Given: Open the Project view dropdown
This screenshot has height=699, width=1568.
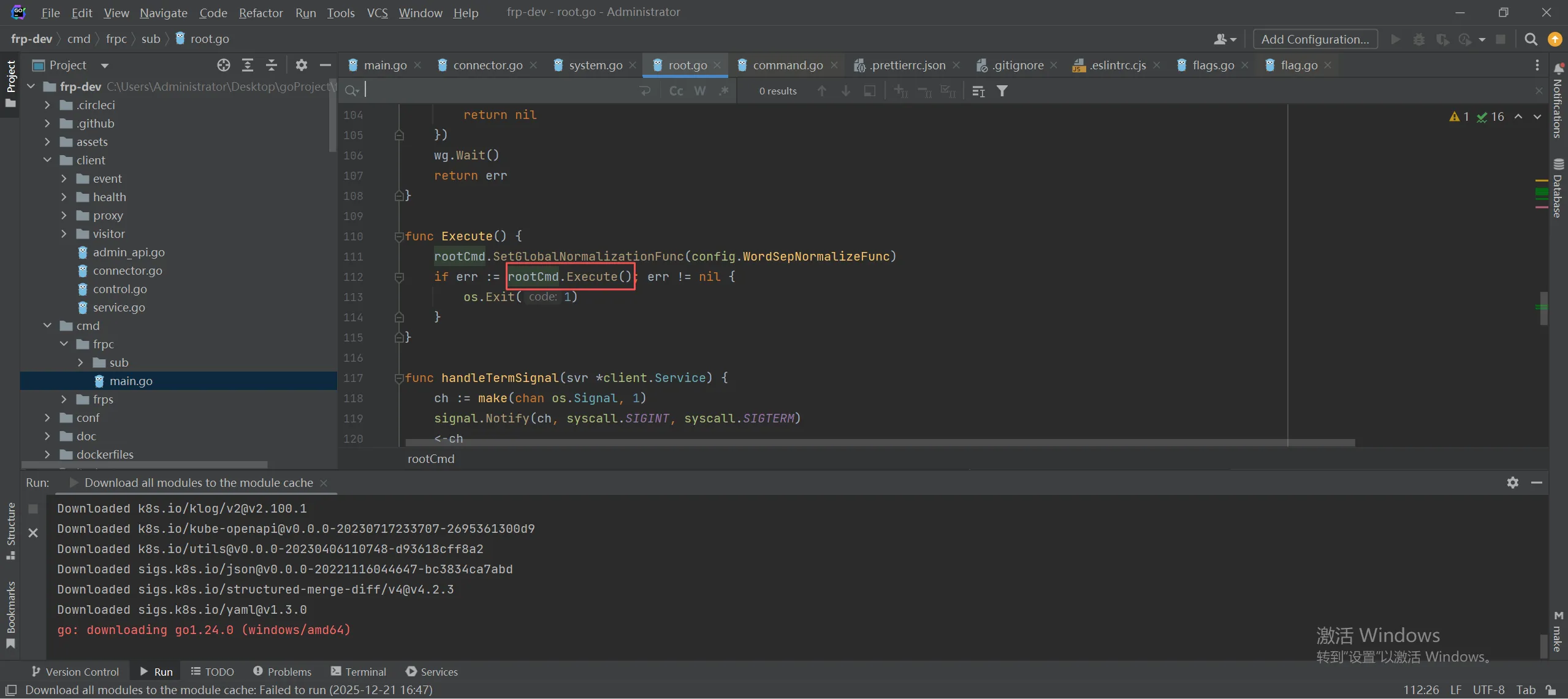Looking at the screenshot, I should [105, 65].
